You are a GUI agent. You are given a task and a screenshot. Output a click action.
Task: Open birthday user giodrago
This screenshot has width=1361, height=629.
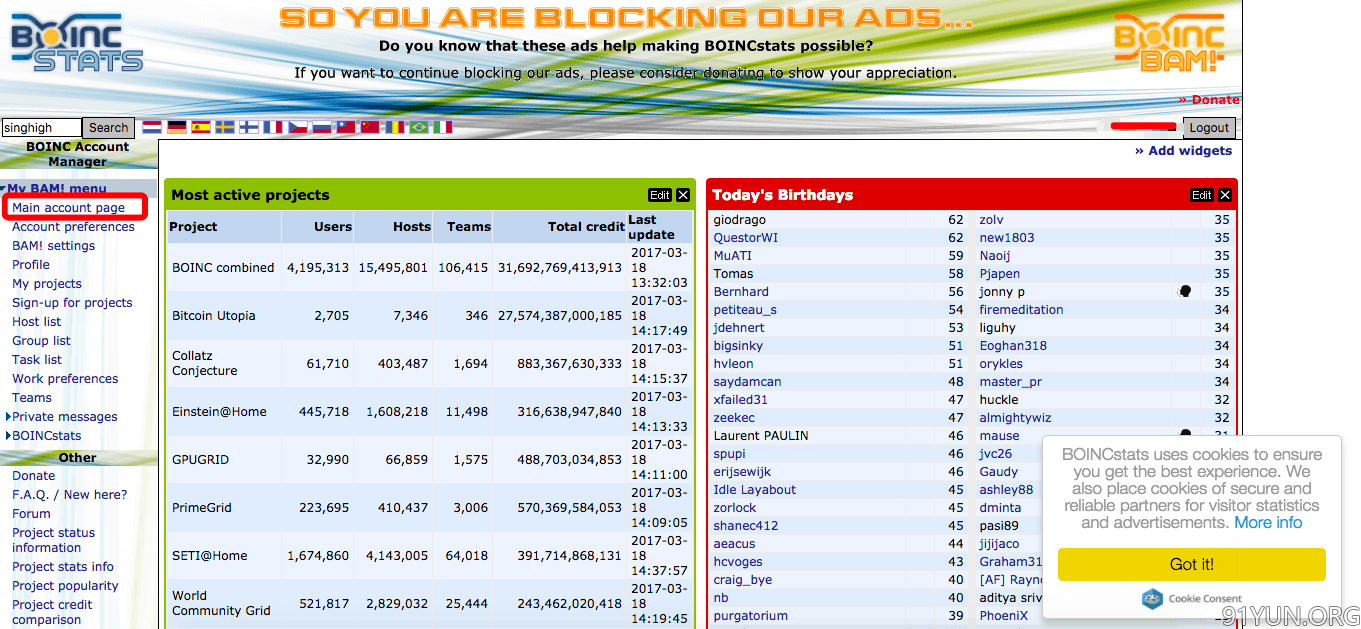(740, 220)
